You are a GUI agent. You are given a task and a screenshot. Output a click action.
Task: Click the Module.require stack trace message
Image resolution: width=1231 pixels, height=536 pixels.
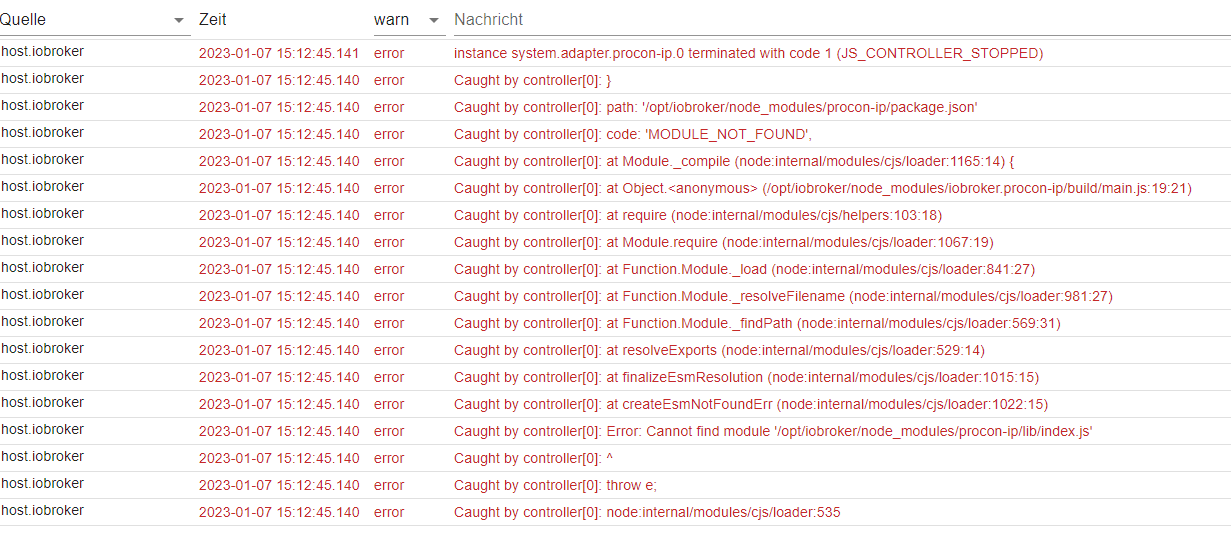click(724, 242)
